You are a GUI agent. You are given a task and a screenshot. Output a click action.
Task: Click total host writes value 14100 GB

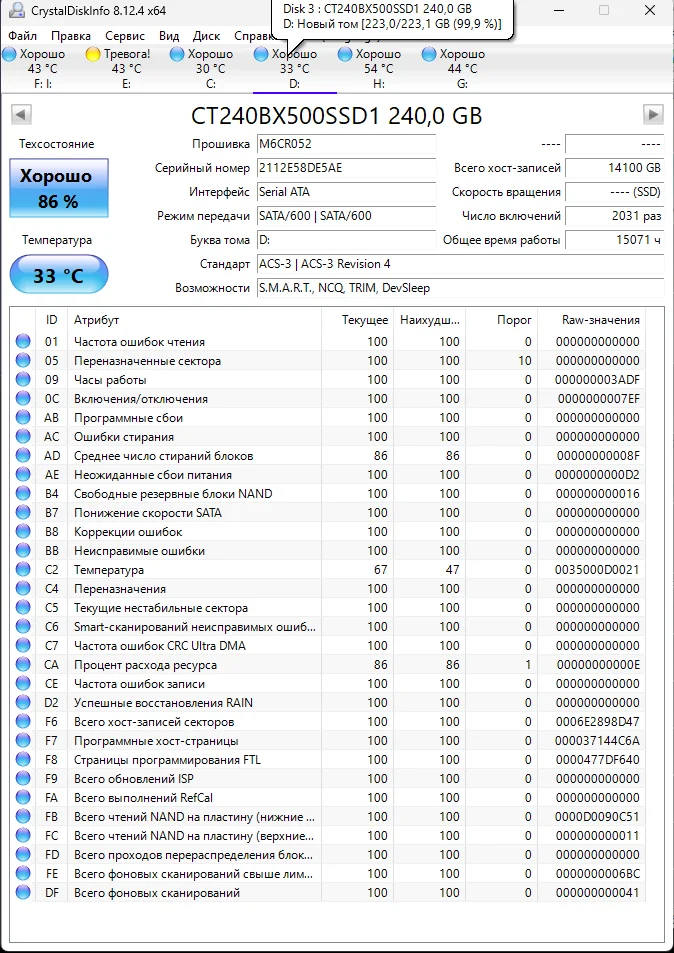[614, 168]
